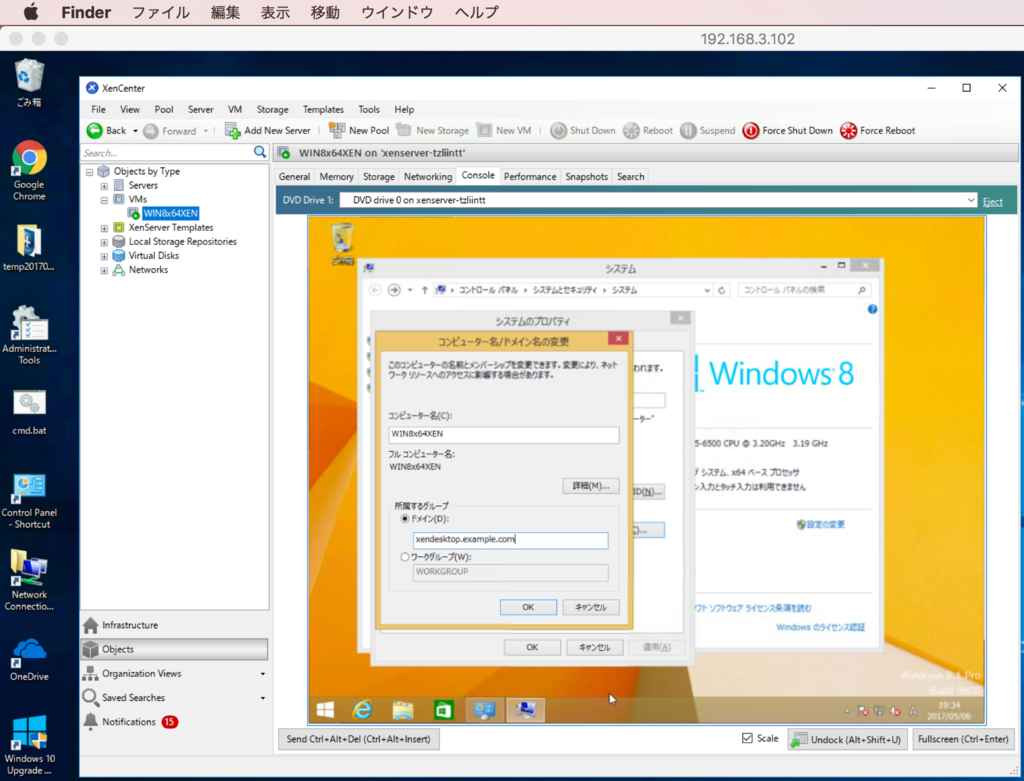1024x781 pixels.
Task: Click Eject link for DVD drive
Action: pos(993,202)
